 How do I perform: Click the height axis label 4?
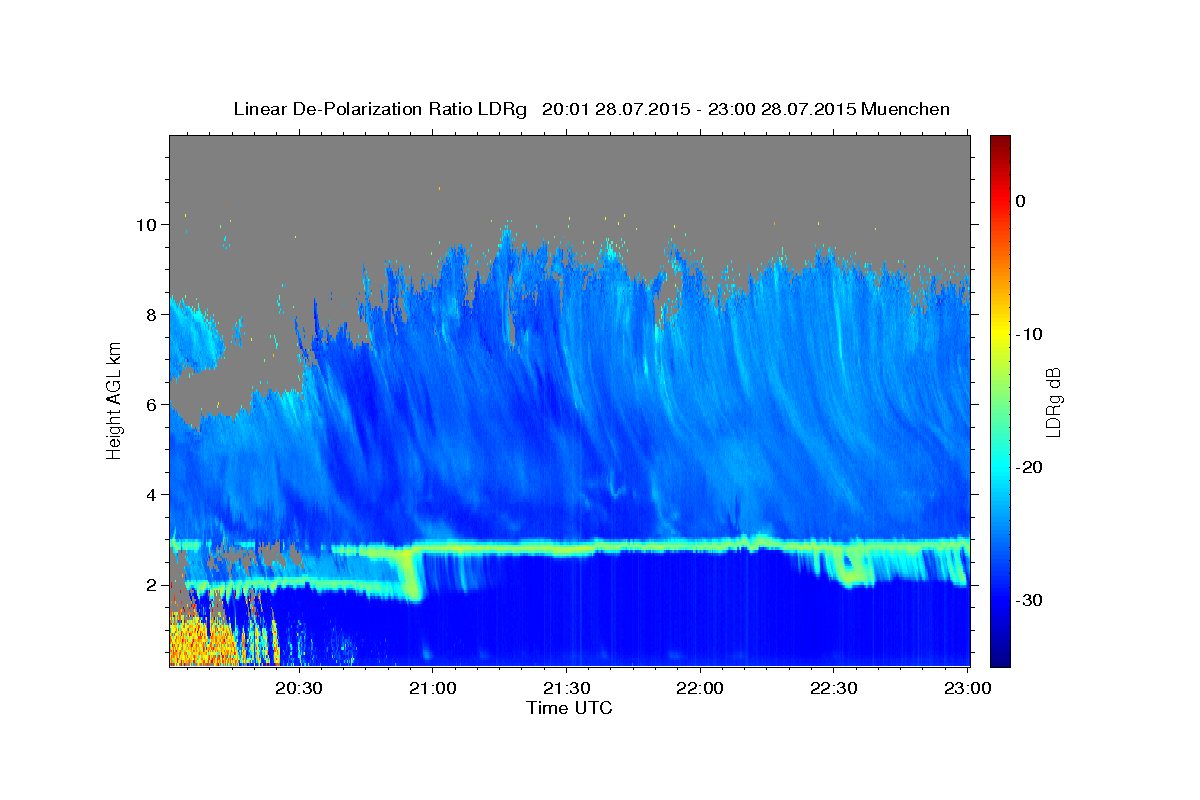153,494
